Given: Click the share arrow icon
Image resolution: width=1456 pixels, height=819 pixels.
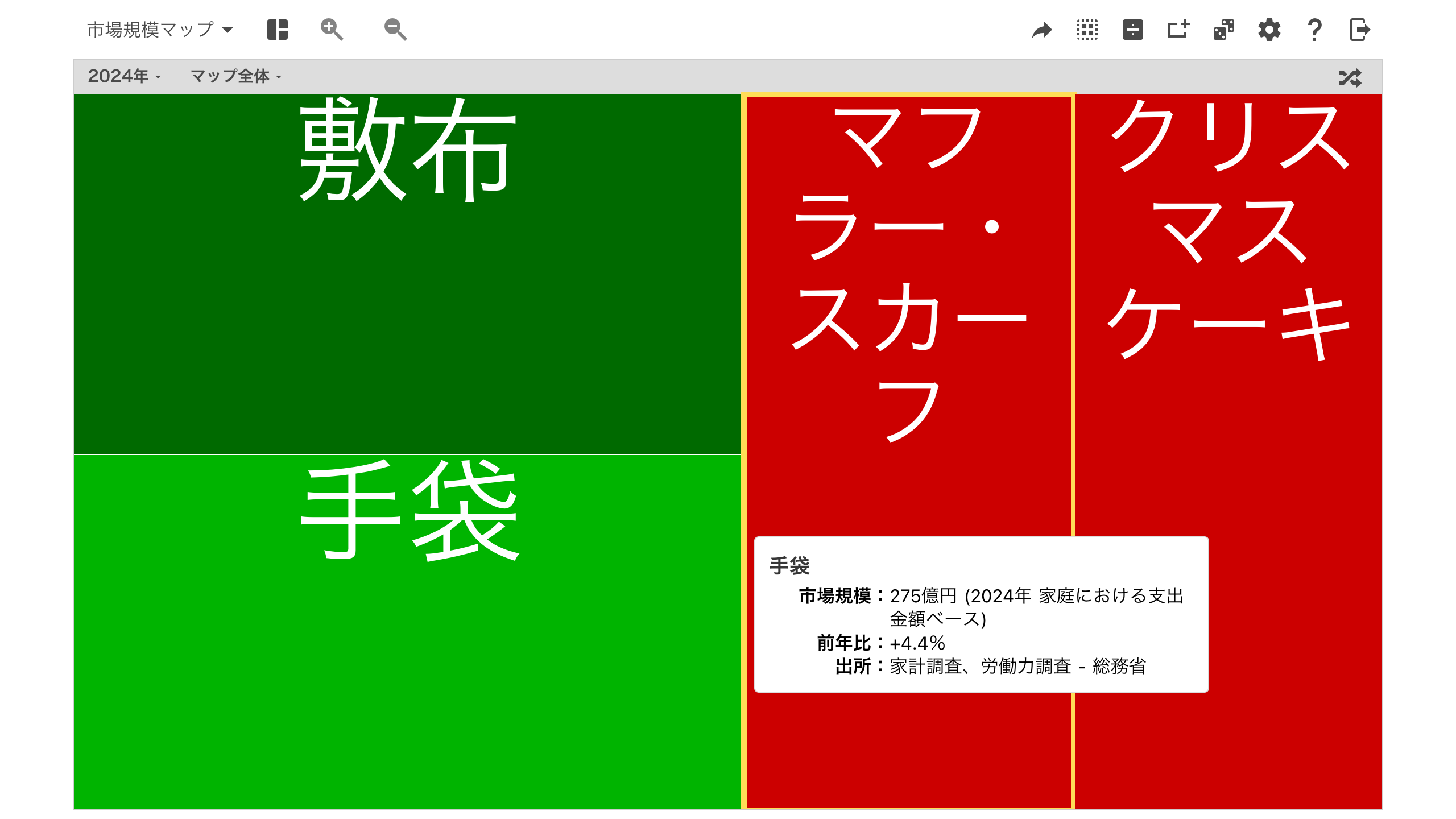Looking at the screenshot, I should [1042, 30].
